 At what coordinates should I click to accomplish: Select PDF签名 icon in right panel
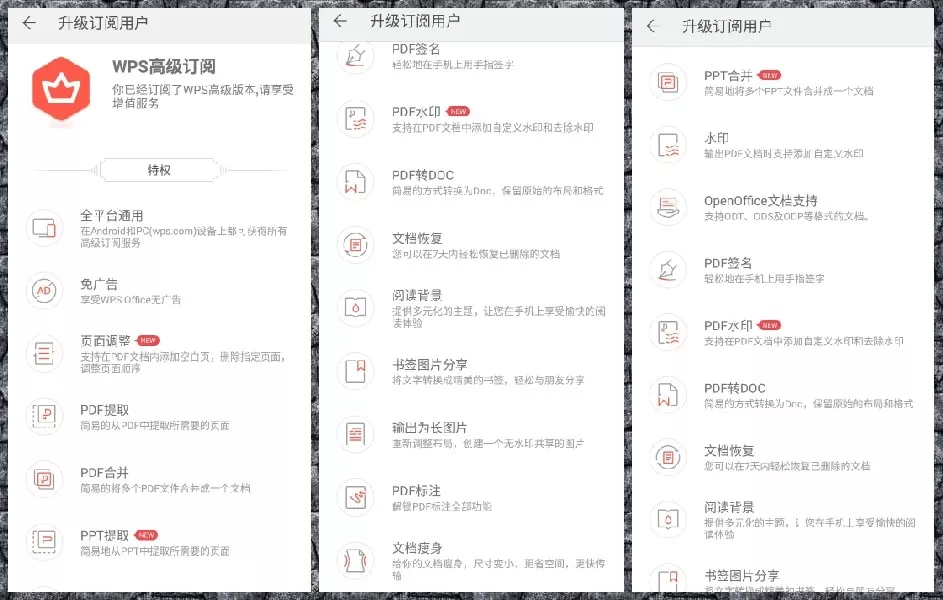point(668,270)
